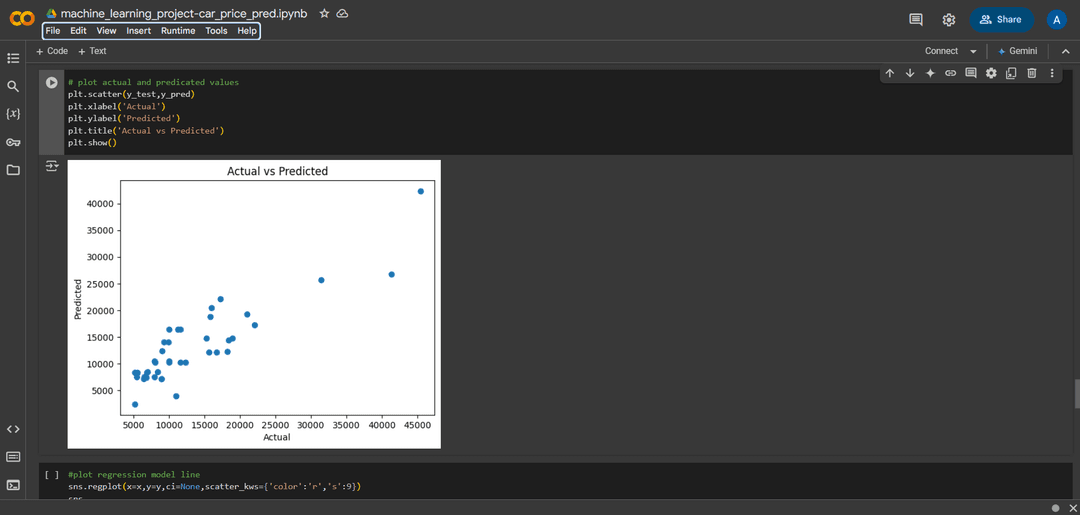Click the cloud saved status icon

(x=342, y=13)
